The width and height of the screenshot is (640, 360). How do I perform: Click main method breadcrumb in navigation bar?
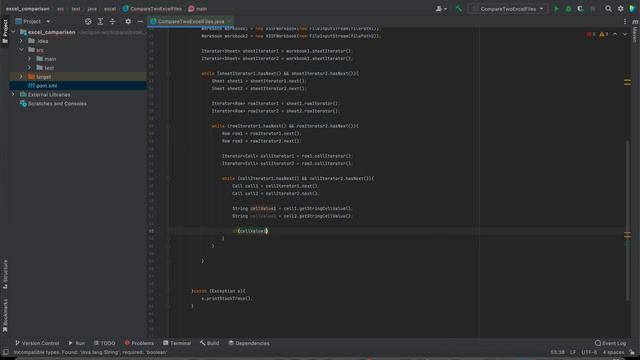coord(198,9)
